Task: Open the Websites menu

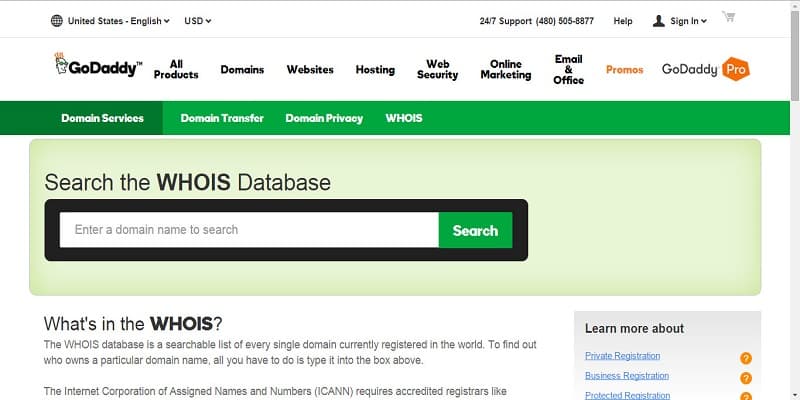Action: (x=310, y=70)
